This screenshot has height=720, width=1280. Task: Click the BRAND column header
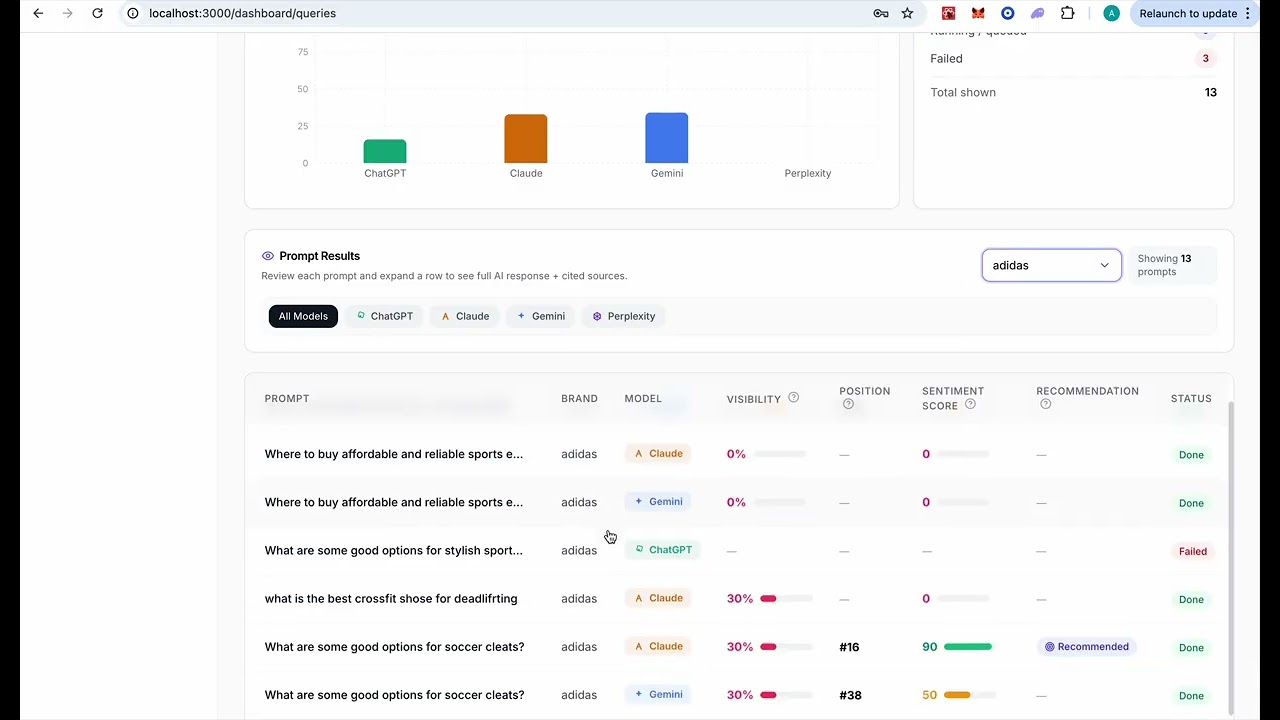(579, 398)
